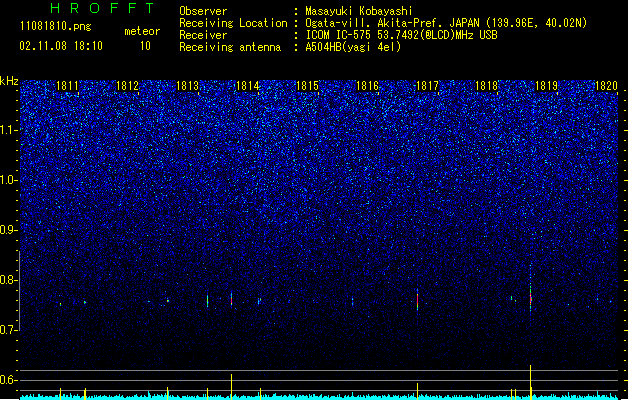Click the 1819 time marker
Image resolution: width=629 pixels, height=400 pixels.
(546, 86)
